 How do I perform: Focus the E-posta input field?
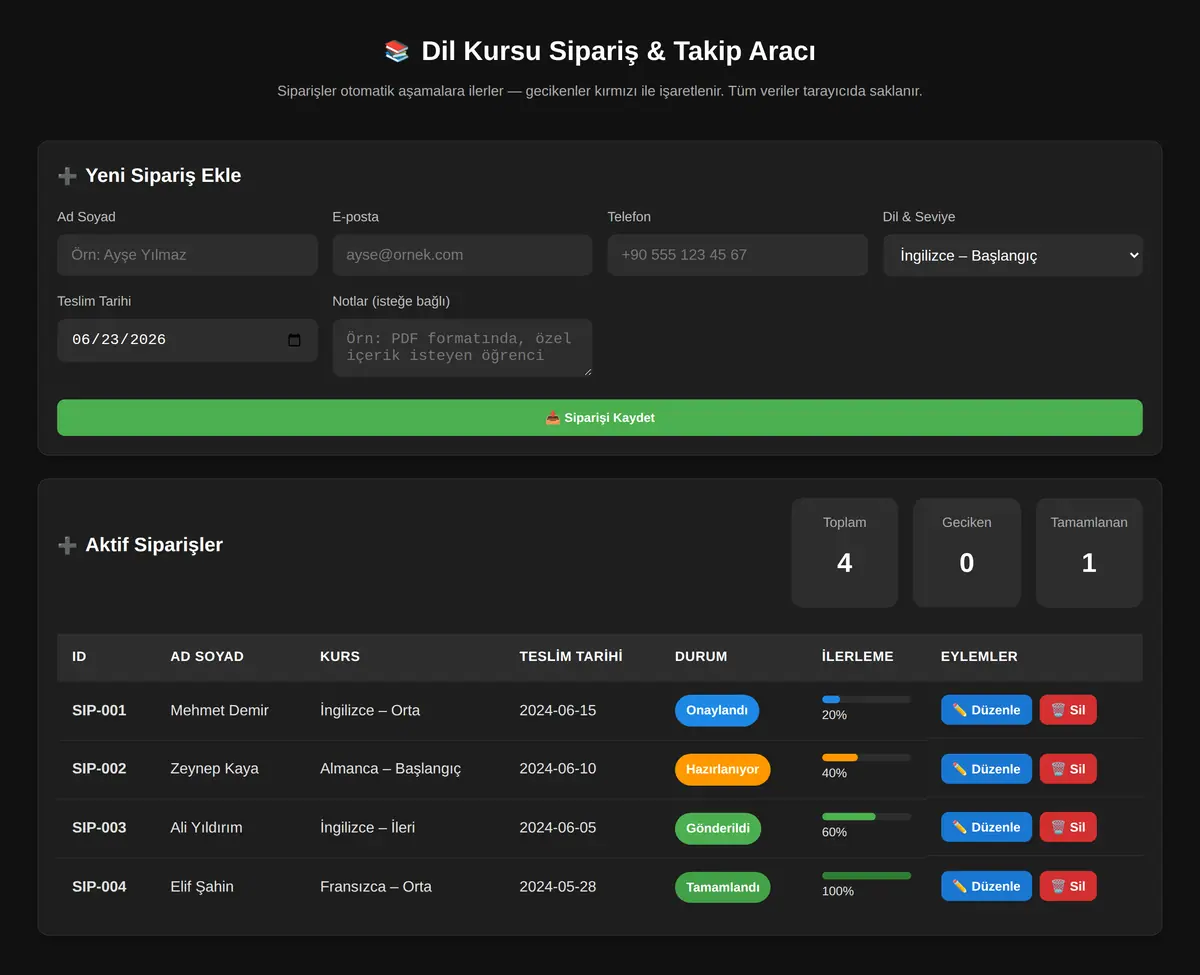point(462,255)
